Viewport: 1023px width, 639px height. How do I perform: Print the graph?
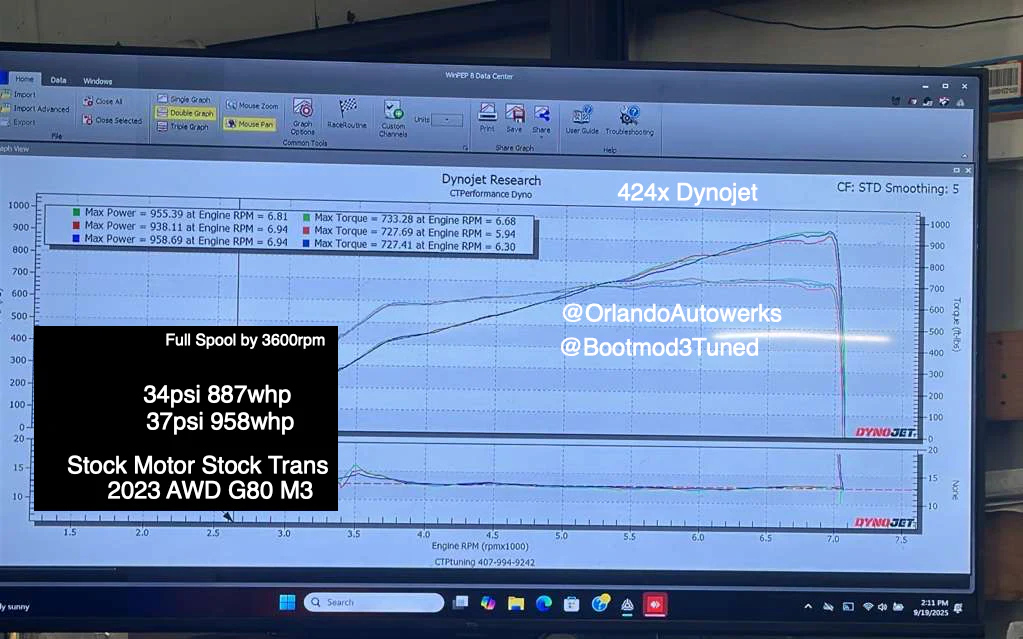pyautogui.click(x=487, y=118)
